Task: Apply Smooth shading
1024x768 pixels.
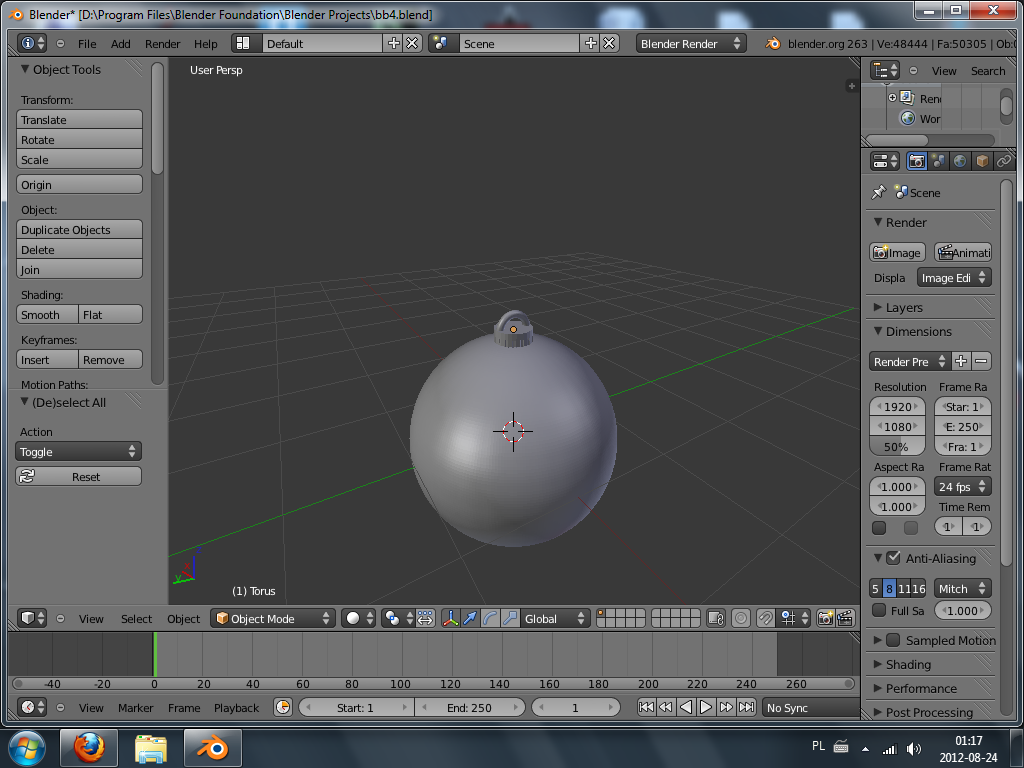Action: click(x=47, y=315)
